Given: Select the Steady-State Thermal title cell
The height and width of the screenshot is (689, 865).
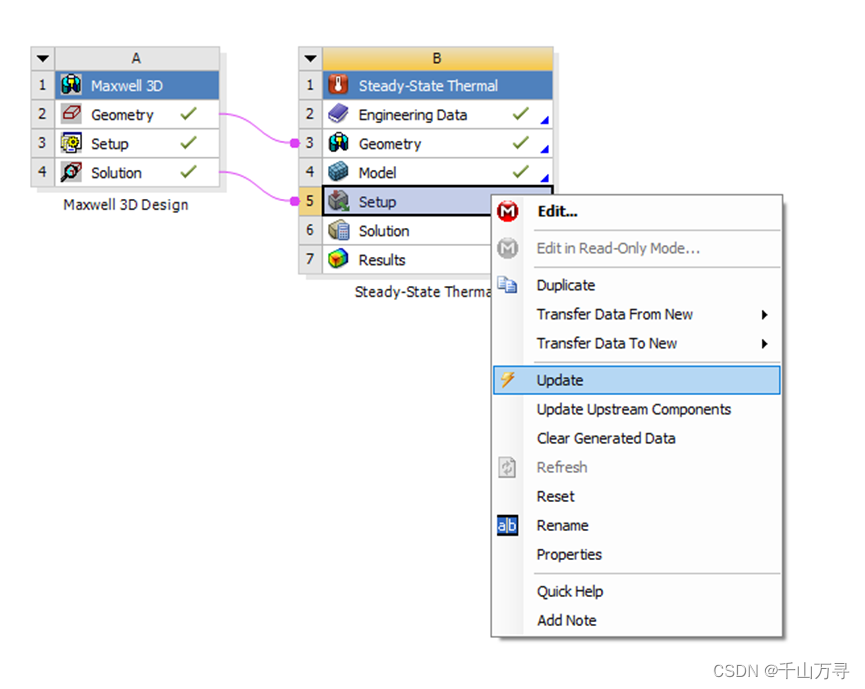Looking at the screenshot, I should point(437,85).
